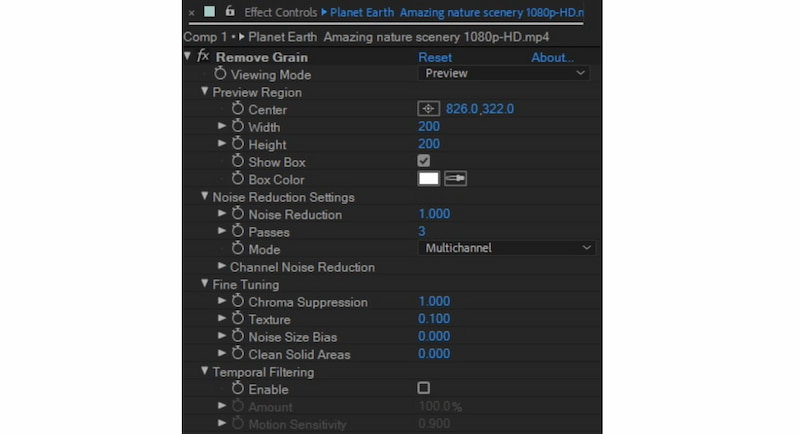Toggle the fx switch for Remove Grain
This screenshot has height=434, width=800.
(x=203, y=56)
